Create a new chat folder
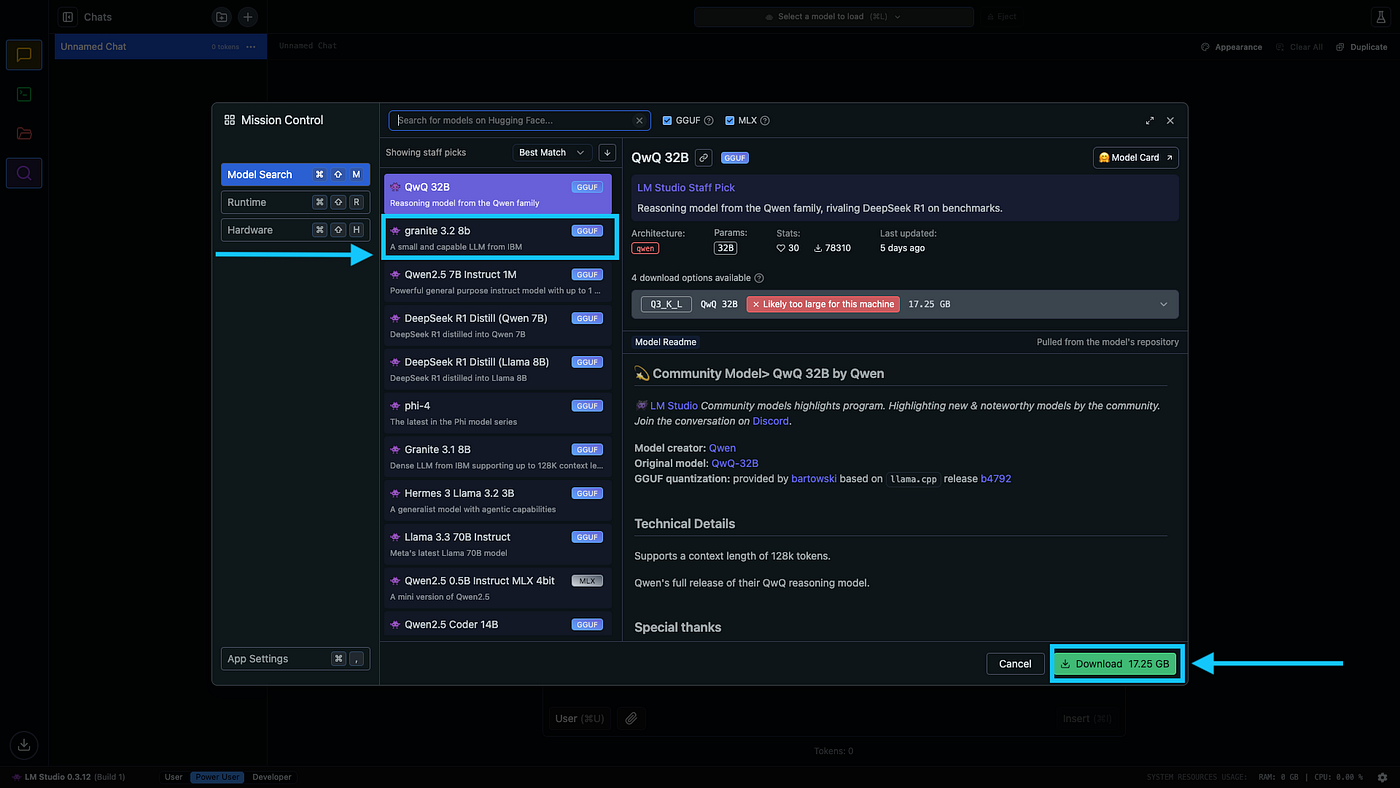 tap(221, 17)
